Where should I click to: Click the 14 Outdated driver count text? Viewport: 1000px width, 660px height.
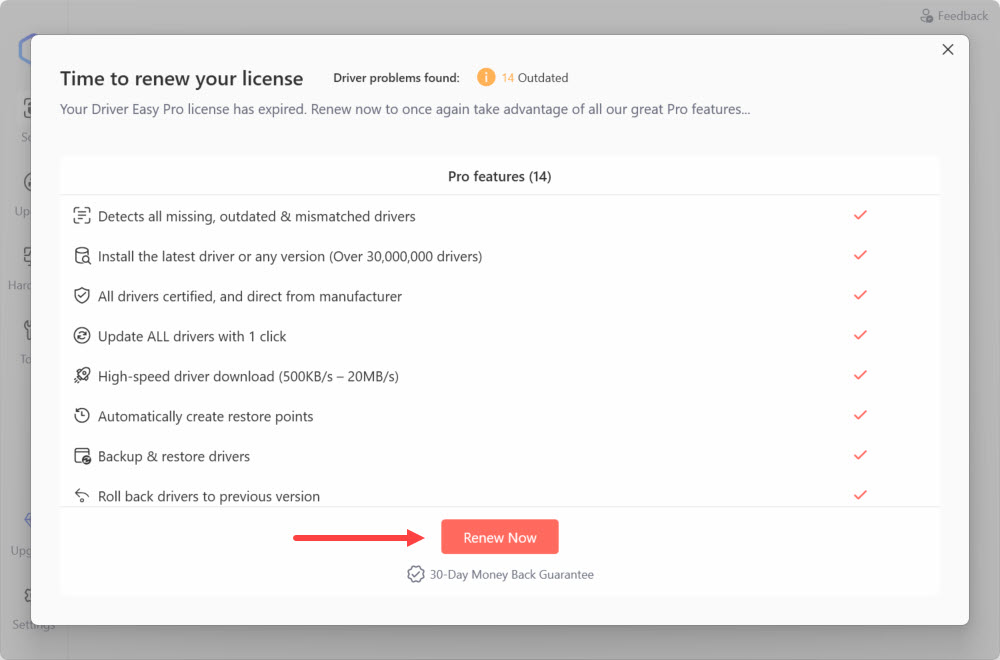point(535,77)
